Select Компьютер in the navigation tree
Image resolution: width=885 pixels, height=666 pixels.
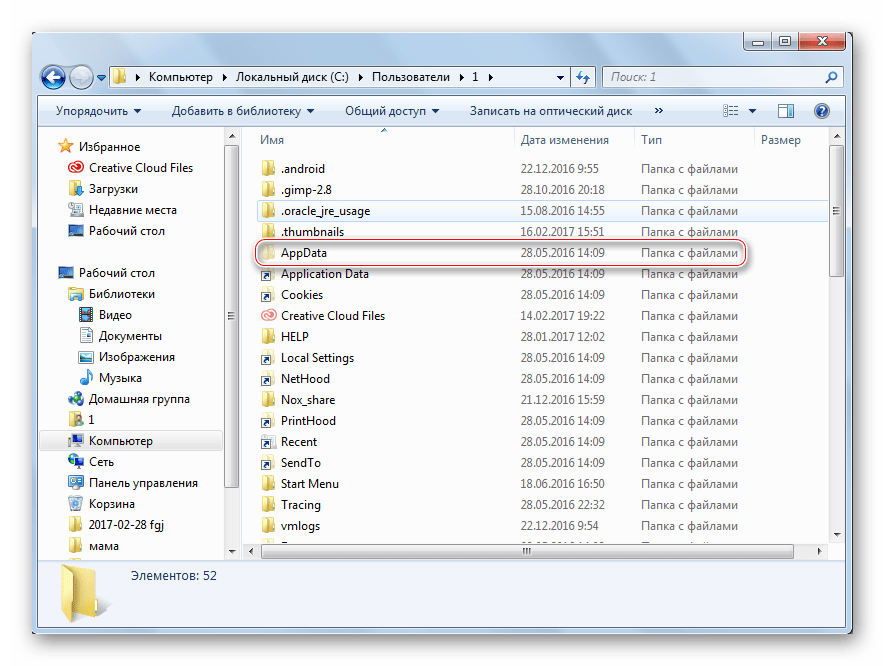coord(120,441)
